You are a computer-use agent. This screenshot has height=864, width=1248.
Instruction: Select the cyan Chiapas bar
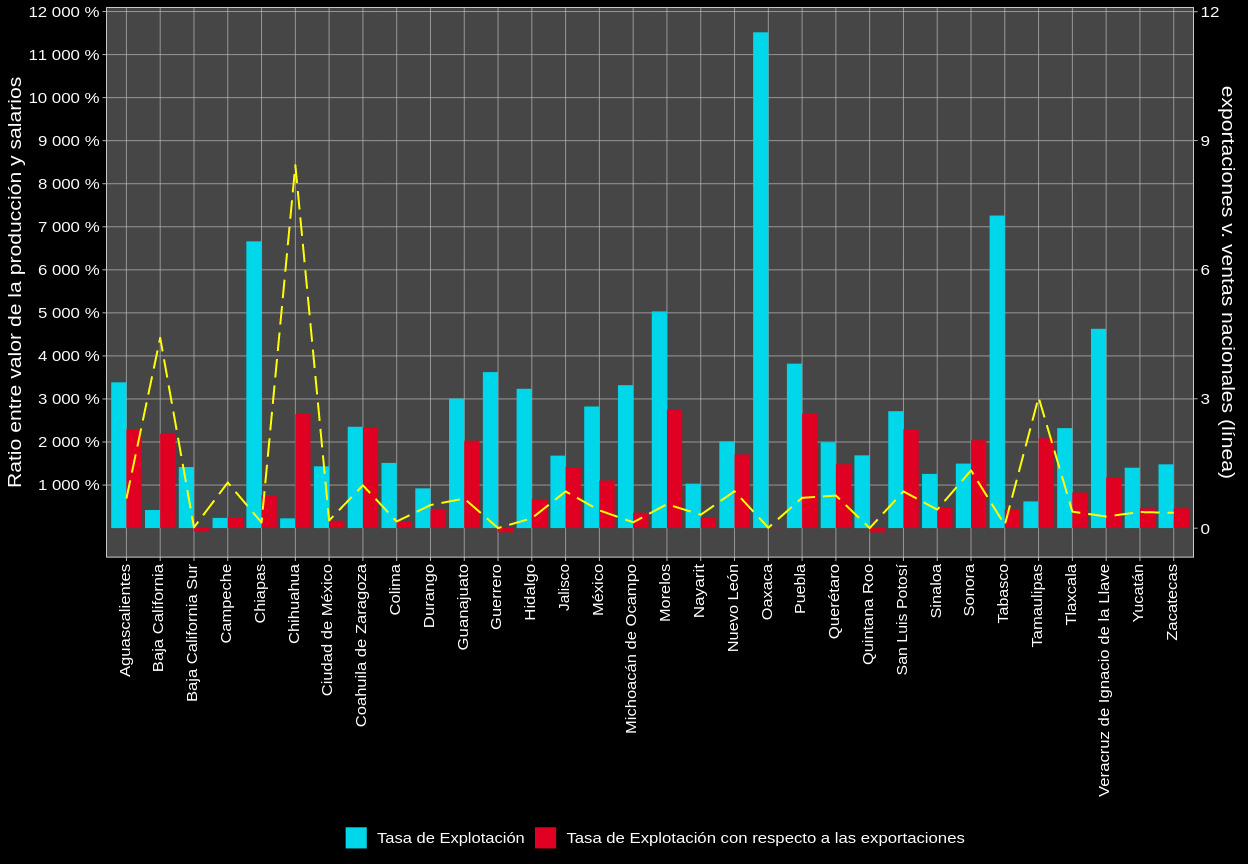click(x=254, y=384)
